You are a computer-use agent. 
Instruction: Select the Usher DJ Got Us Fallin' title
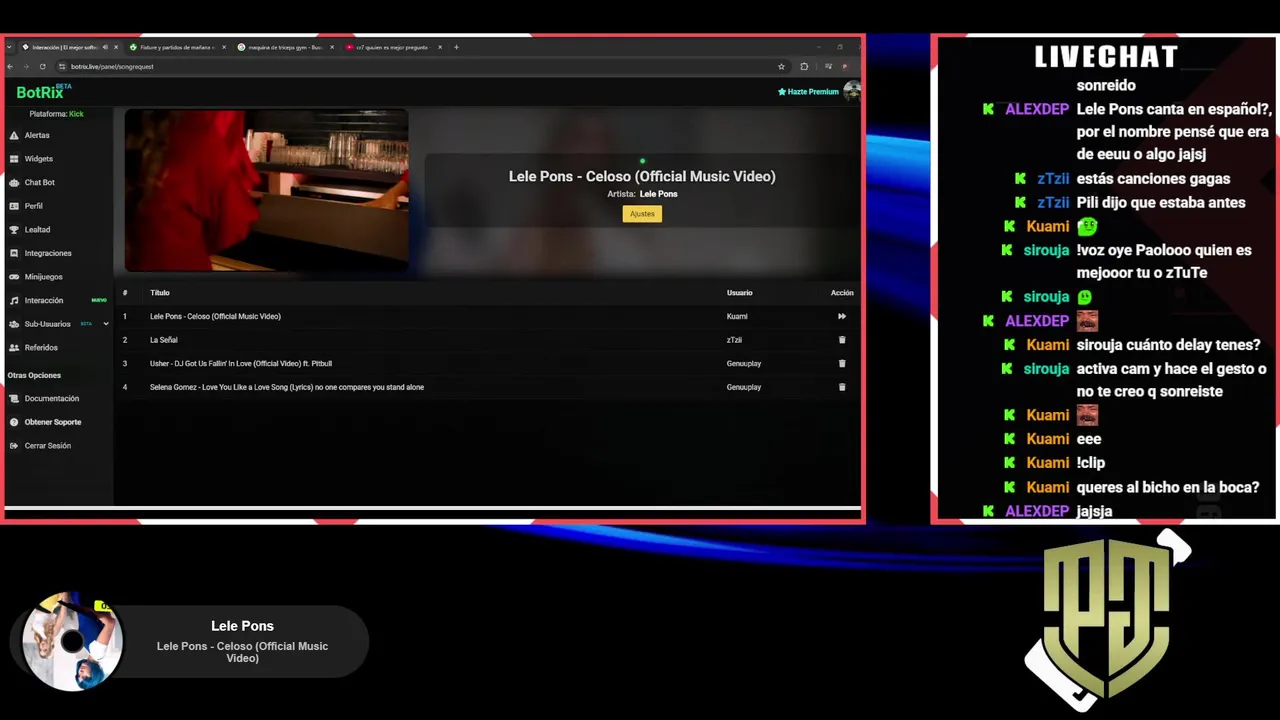coord(241,364)
